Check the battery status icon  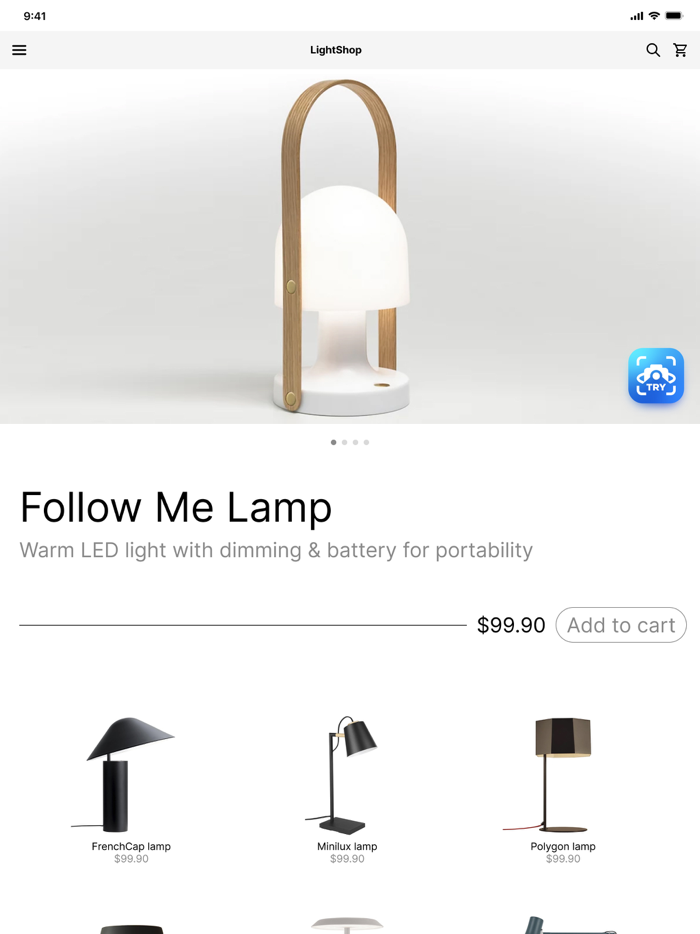point(674,16)
